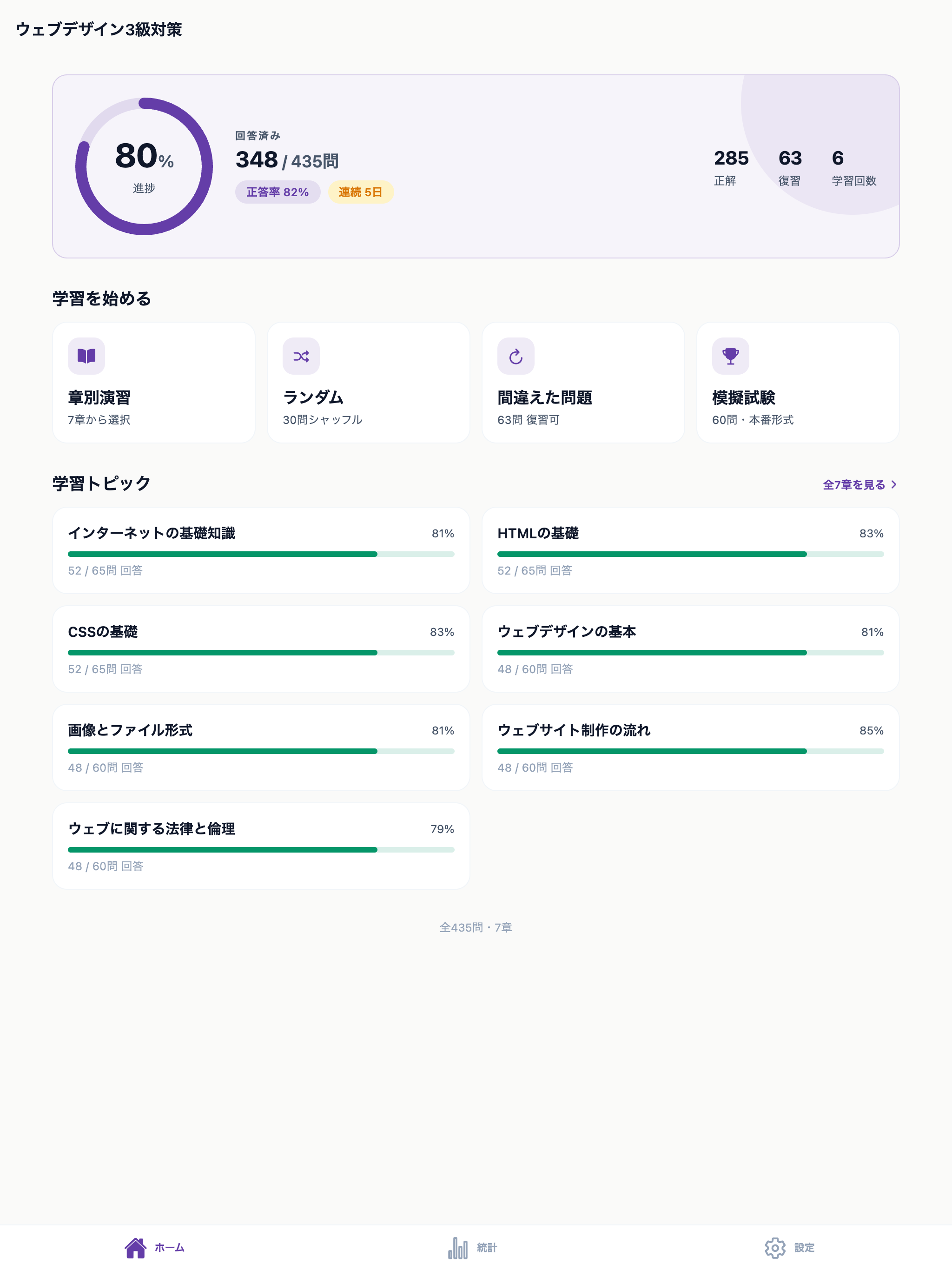
Task: Click the bar chart 統計 icon
Action: point(457,1247)
